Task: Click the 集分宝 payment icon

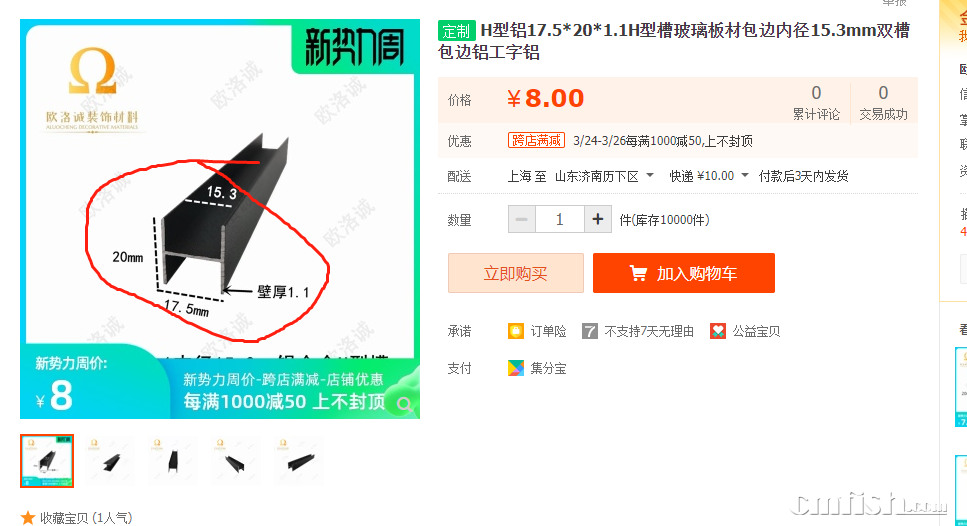Action: [x=516, y=368]
